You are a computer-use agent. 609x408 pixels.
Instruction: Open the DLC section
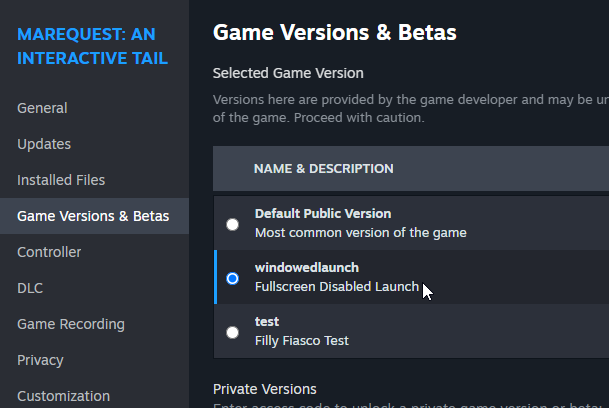(x=30, y=288)
